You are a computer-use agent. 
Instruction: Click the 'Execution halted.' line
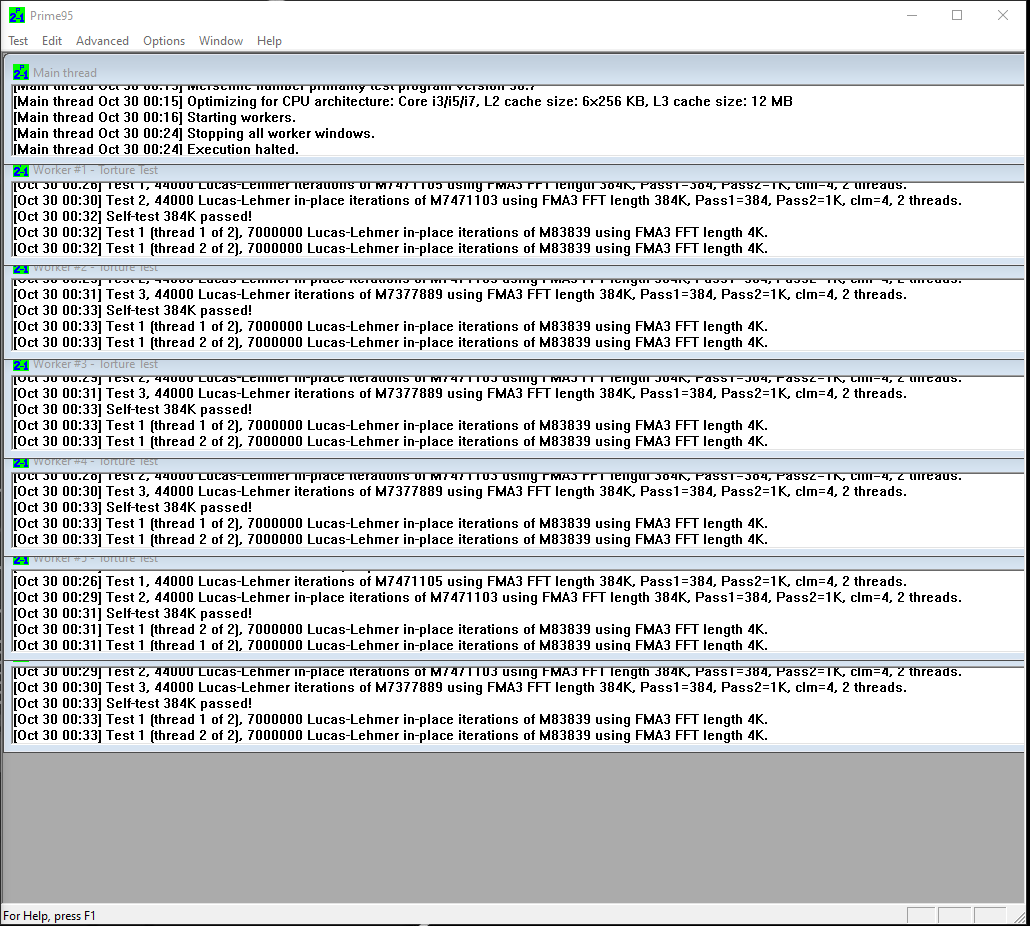[156, 149]
